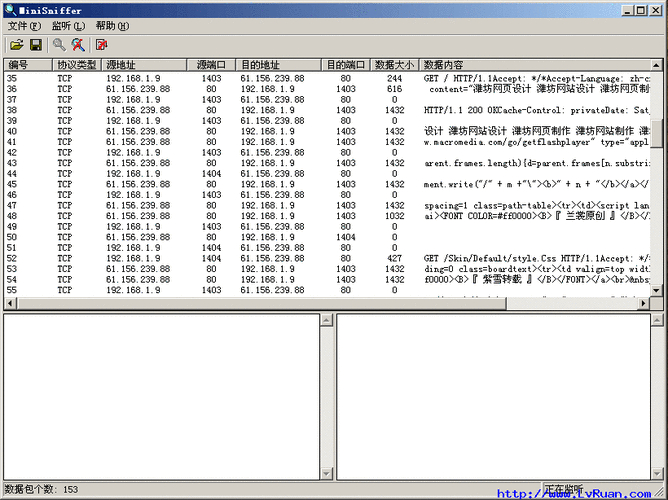Open the 帮助(H) menu

click(x=111, y=26)
